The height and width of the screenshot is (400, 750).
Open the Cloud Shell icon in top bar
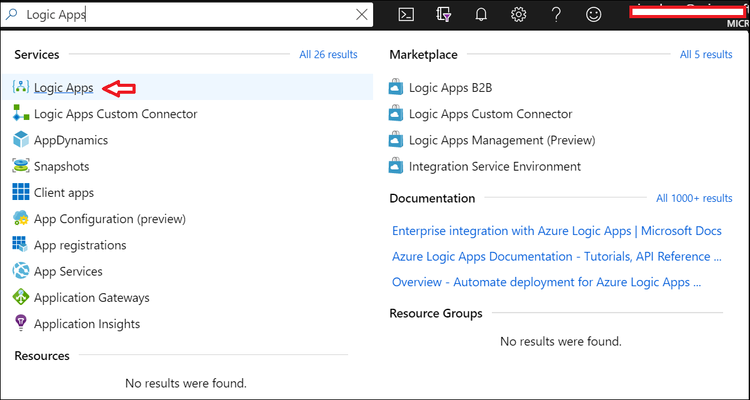[406, 15]
